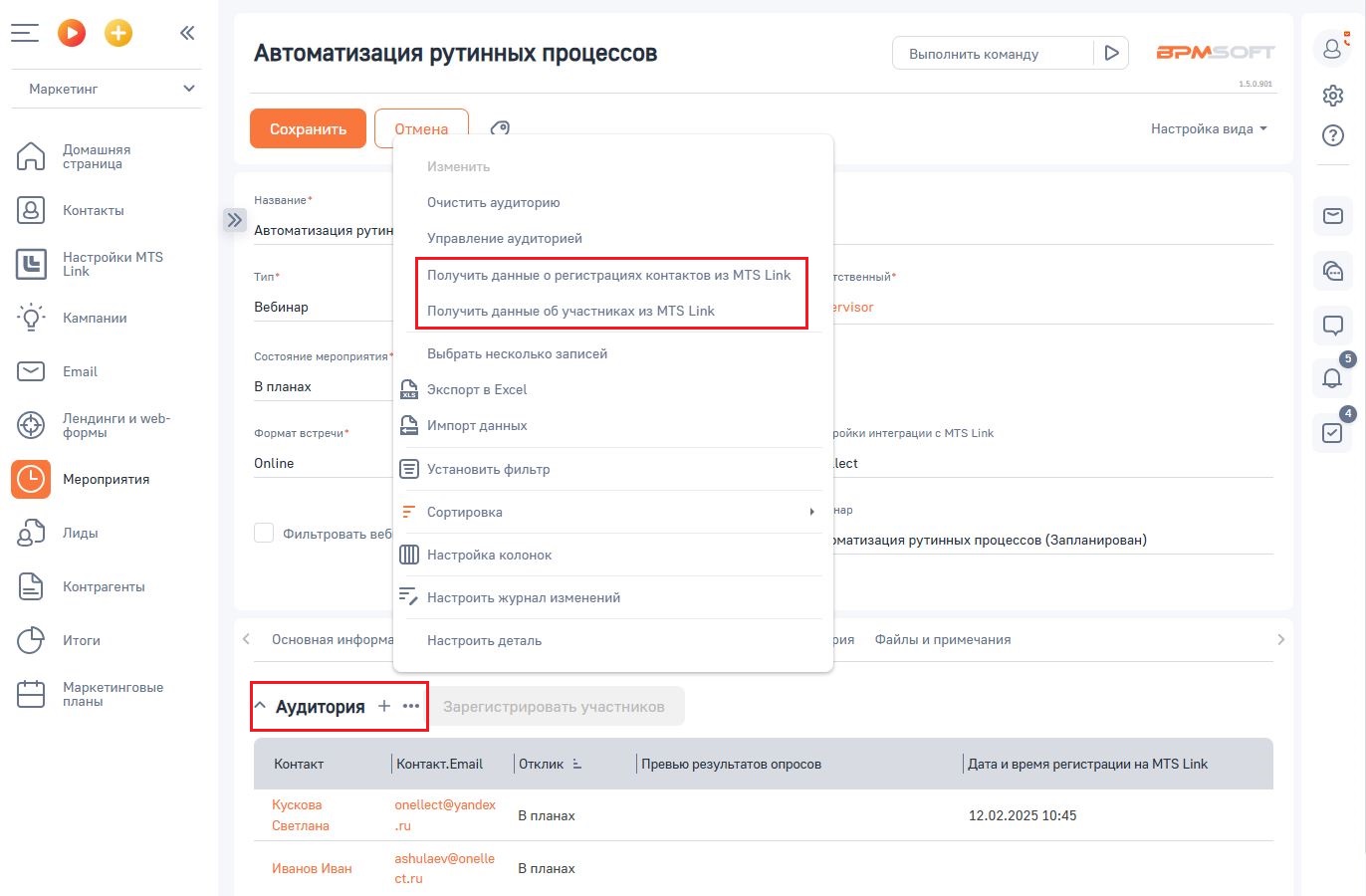Run a command via the Выполнить команду arrow
This screenshot has width=1366, height=896.
[1112, 53]
